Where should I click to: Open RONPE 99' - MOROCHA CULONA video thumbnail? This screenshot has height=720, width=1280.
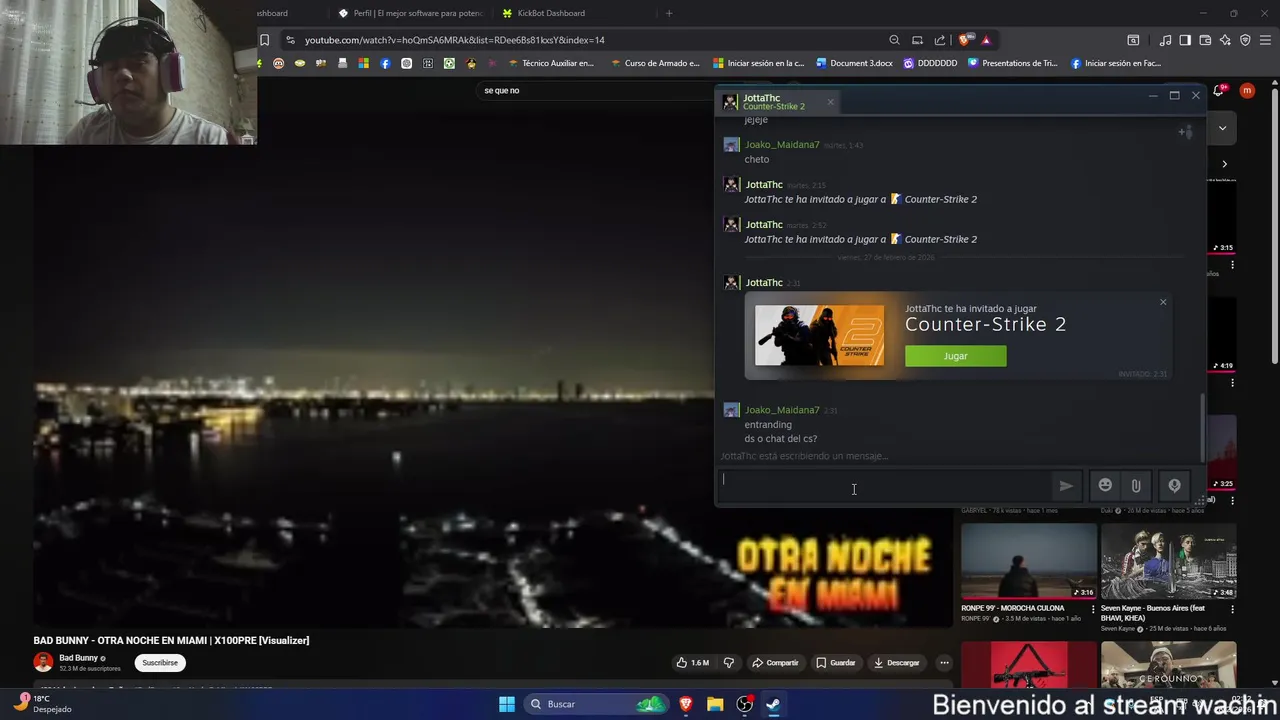click(x=1029, y=560)
